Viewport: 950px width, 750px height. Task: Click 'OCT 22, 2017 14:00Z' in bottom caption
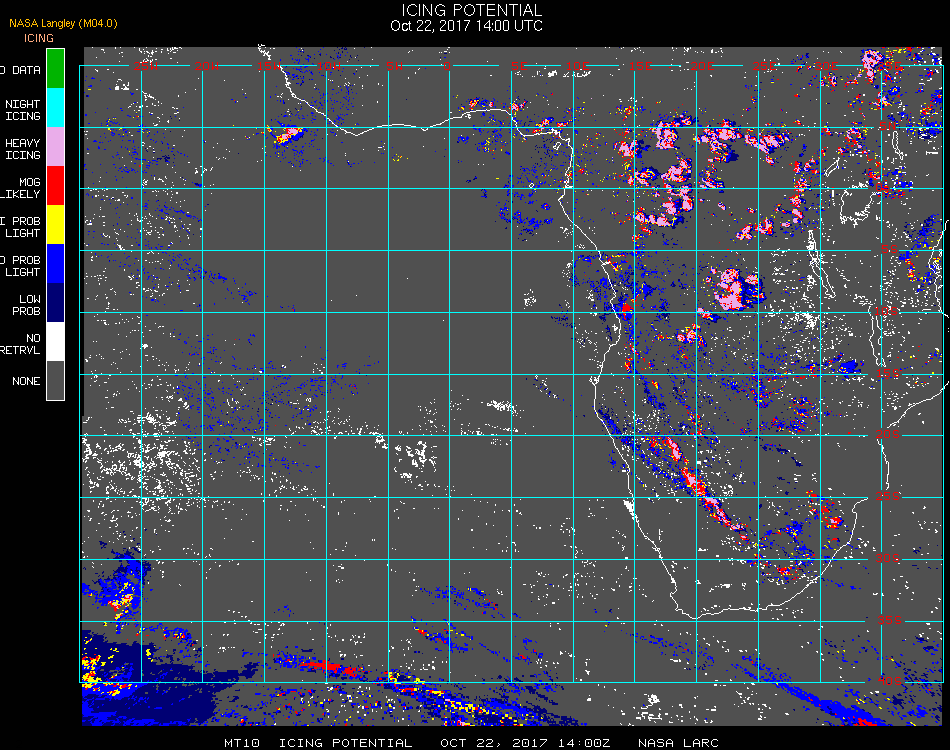(525, 743)
